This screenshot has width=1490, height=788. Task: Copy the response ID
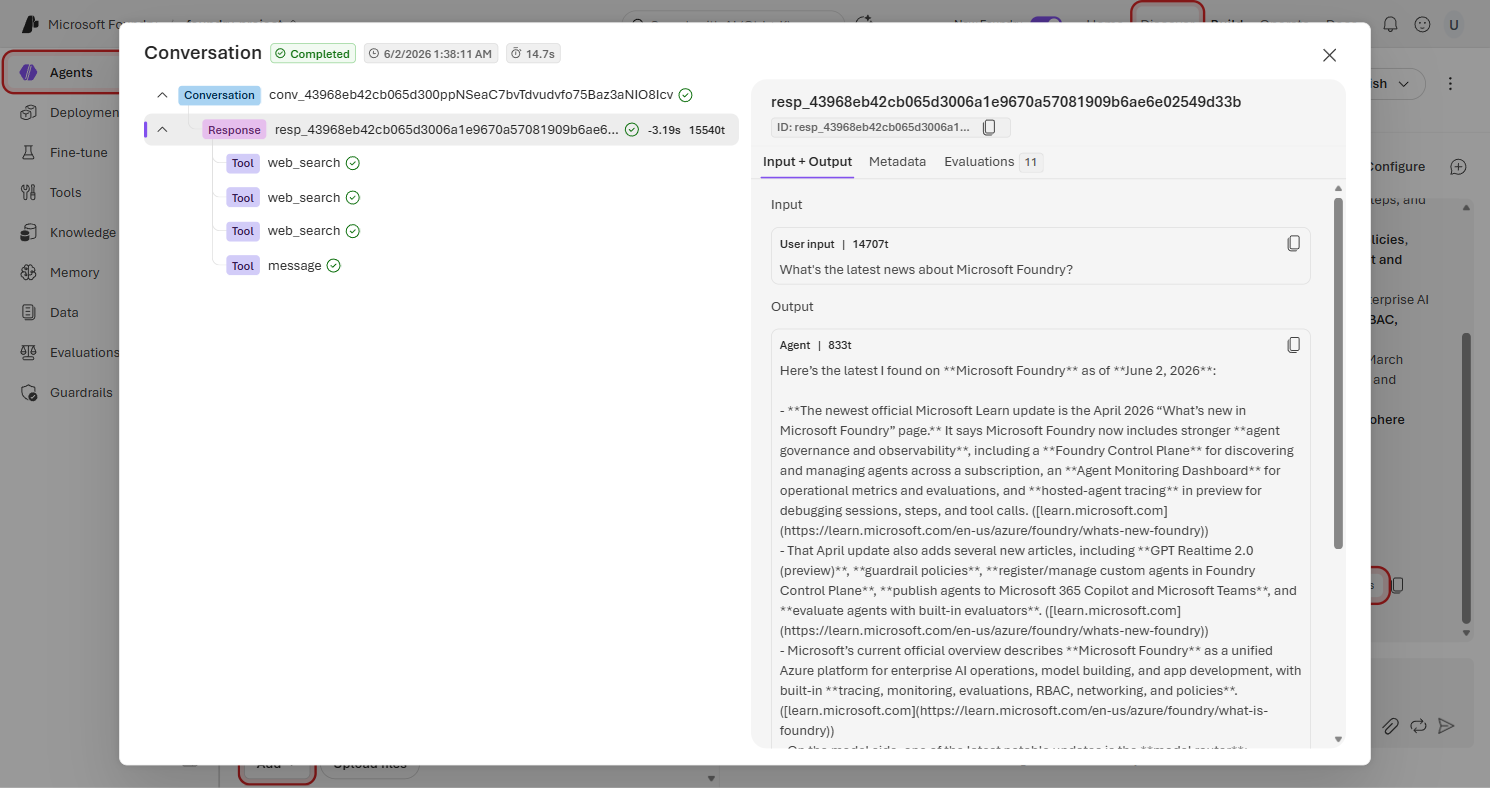pyautogui.click(x=989, y=127)
